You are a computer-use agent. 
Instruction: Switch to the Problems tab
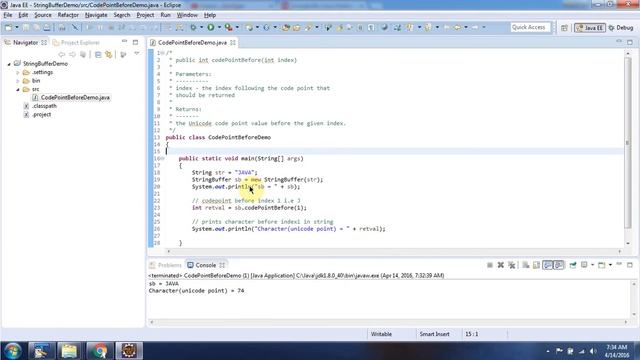pos(165,265)
